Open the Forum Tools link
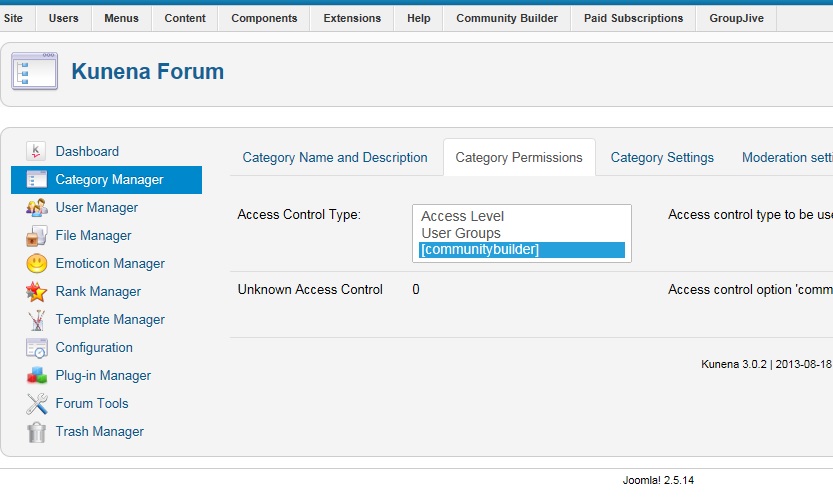 [x=92, y=403]
